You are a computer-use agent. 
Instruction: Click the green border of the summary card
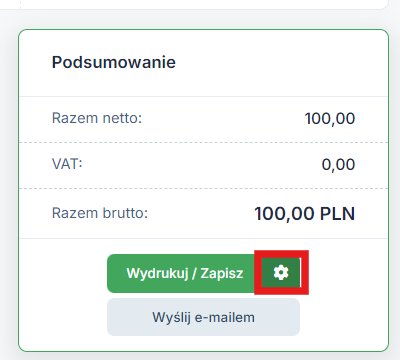[x=19, y=190]
